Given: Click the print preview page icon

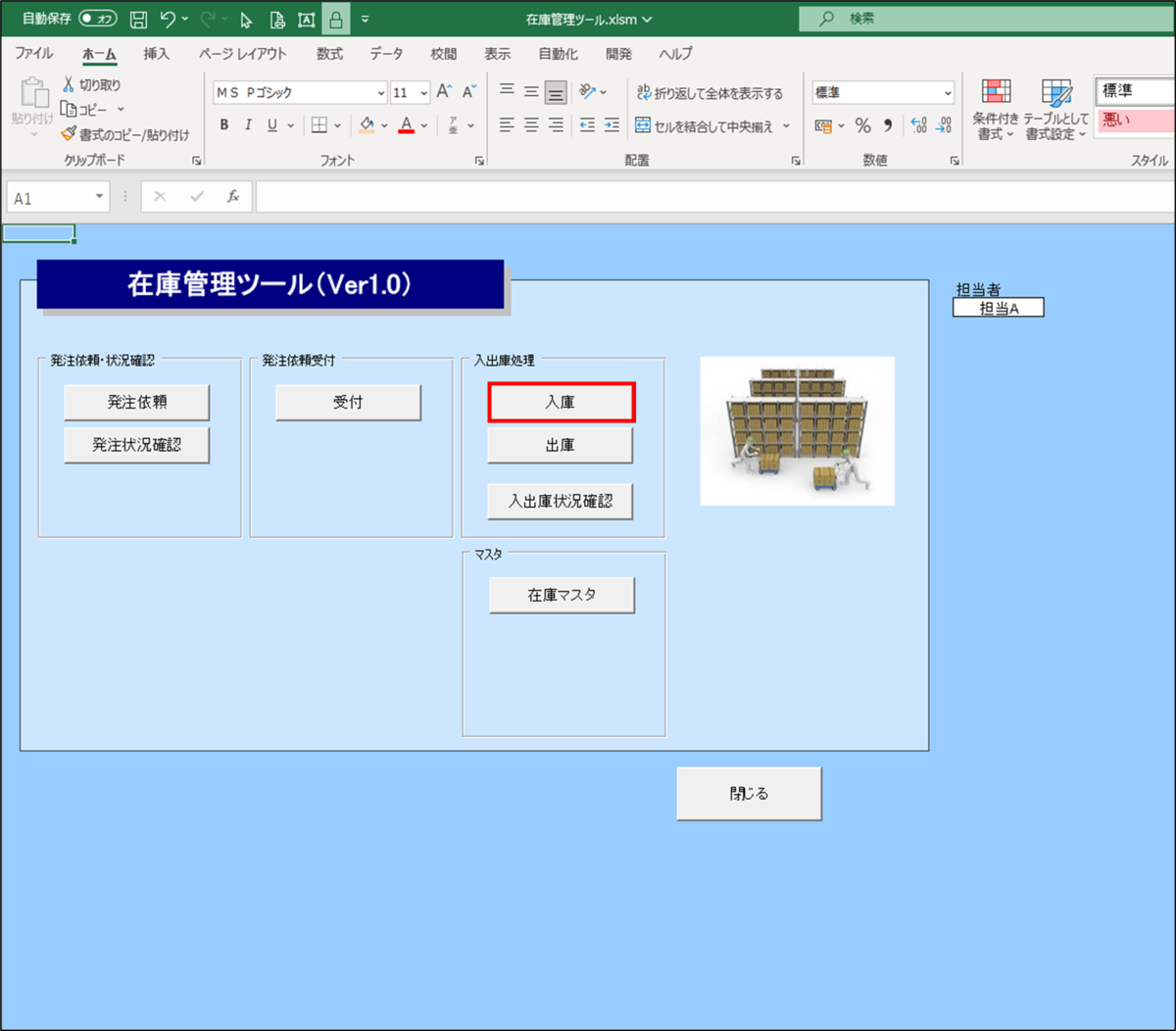Looking at the screenshot, I should click(x=277, y=20).
